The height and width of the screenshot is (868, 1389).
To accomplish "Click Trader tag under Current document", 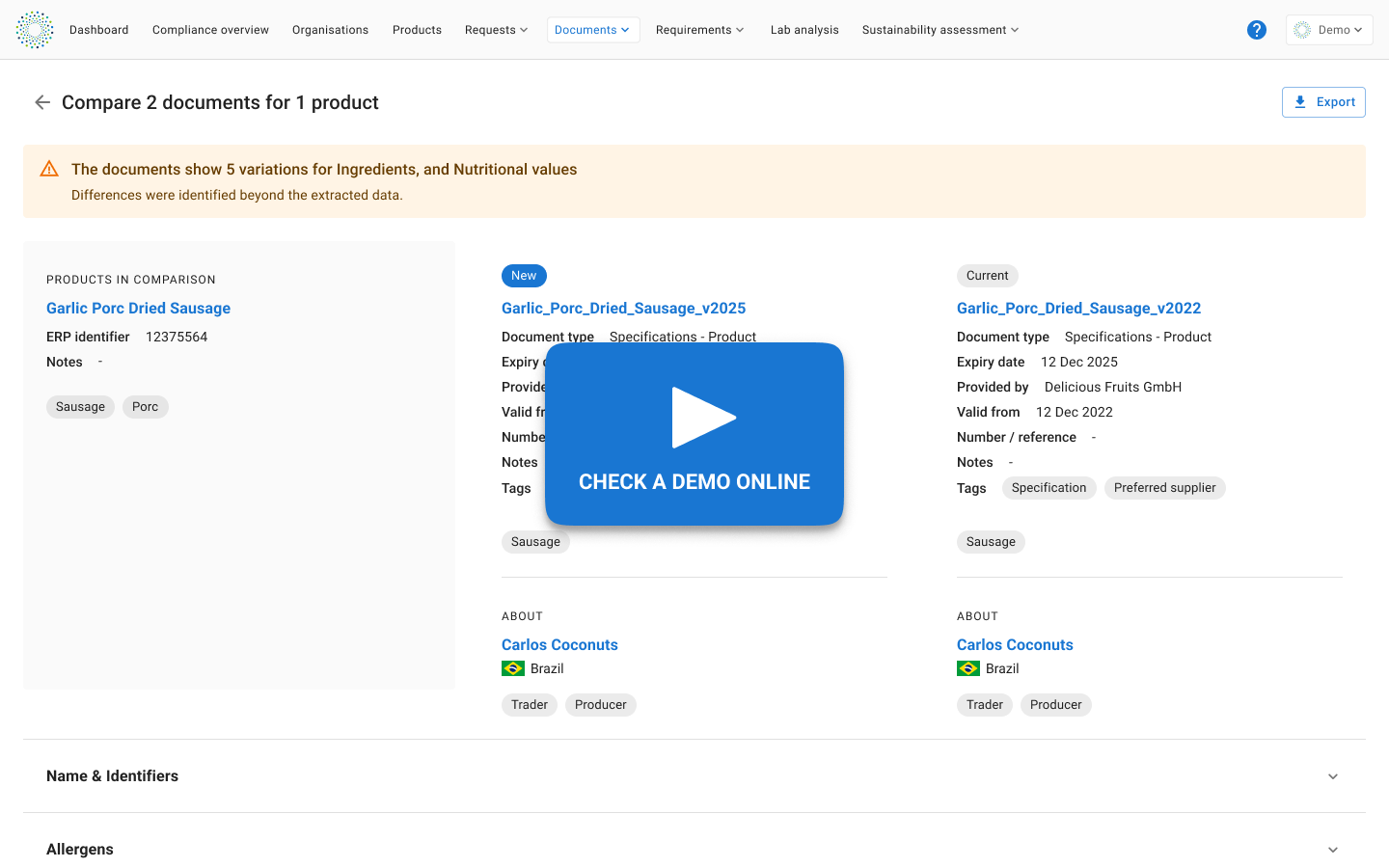I will (985, 705).
